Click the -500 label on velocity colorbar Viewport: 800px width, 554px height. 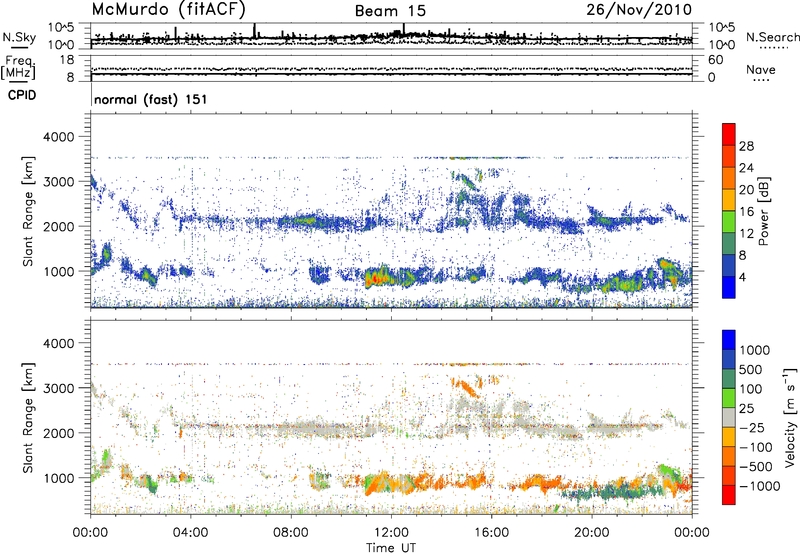(756, 467)
